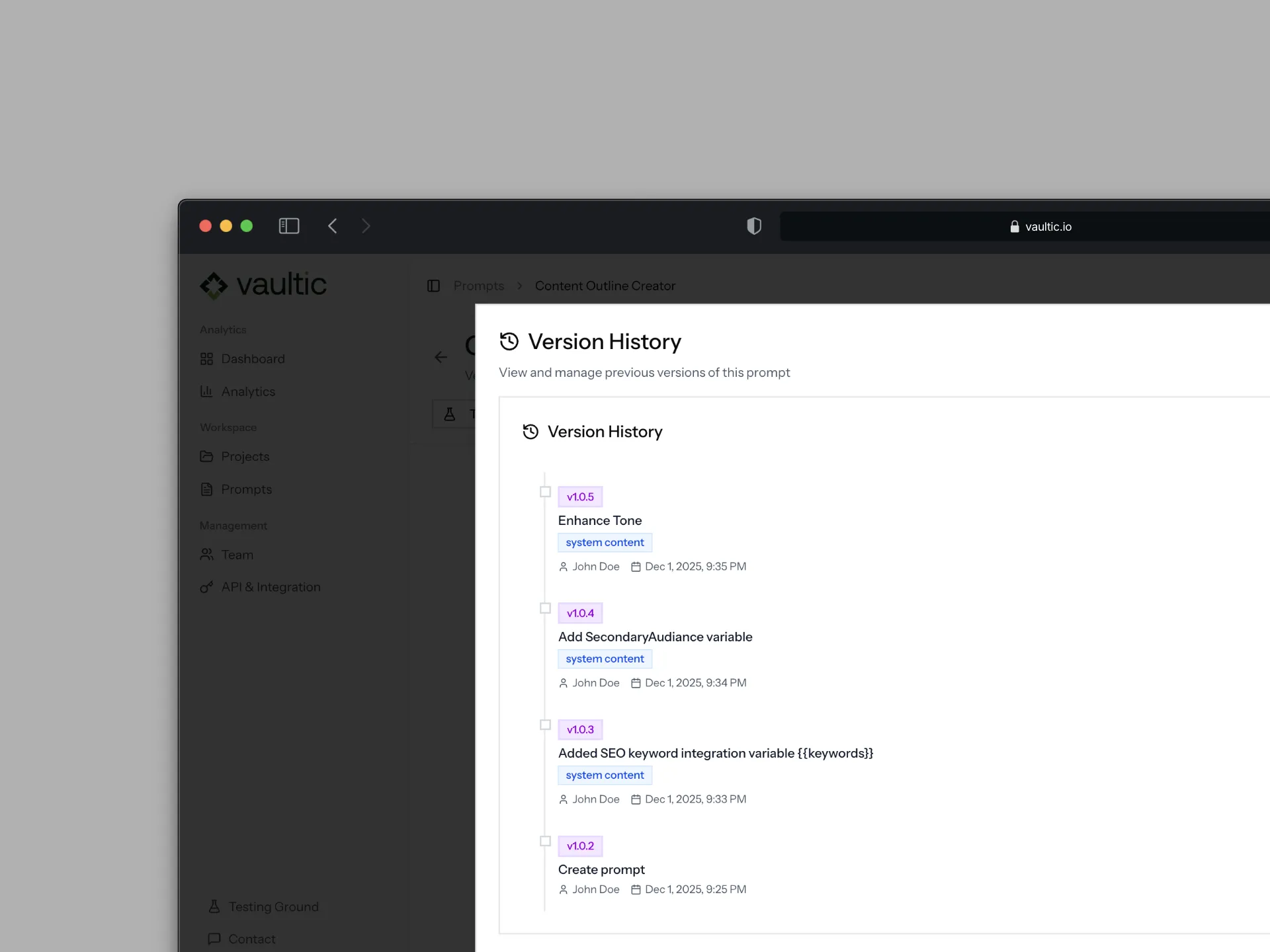
Task: Open Dashboard in the sidebar
Action: (253, 358)
